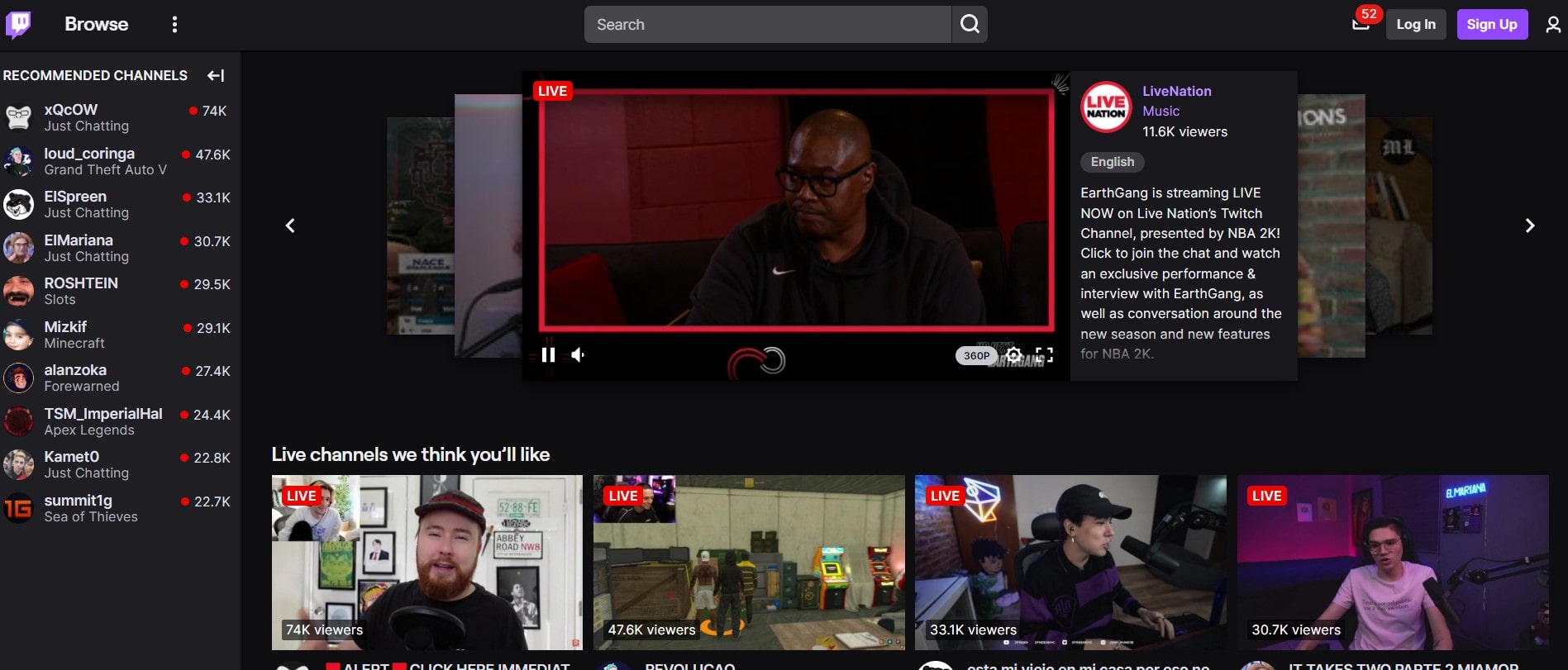Screen dimensions: 1568x670
Task: Open the Browse page
Action: [x=97, y=25]
